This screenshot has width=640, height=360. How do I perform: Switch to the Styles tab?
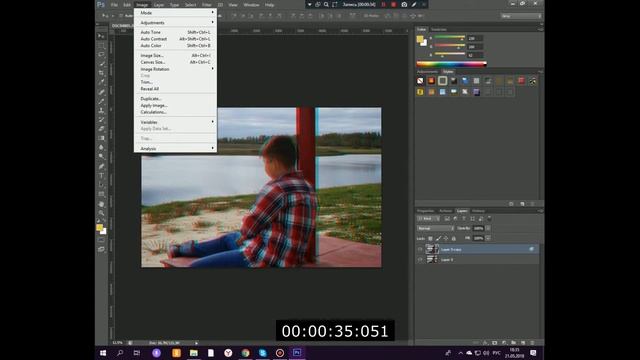[x=448, y=72]
